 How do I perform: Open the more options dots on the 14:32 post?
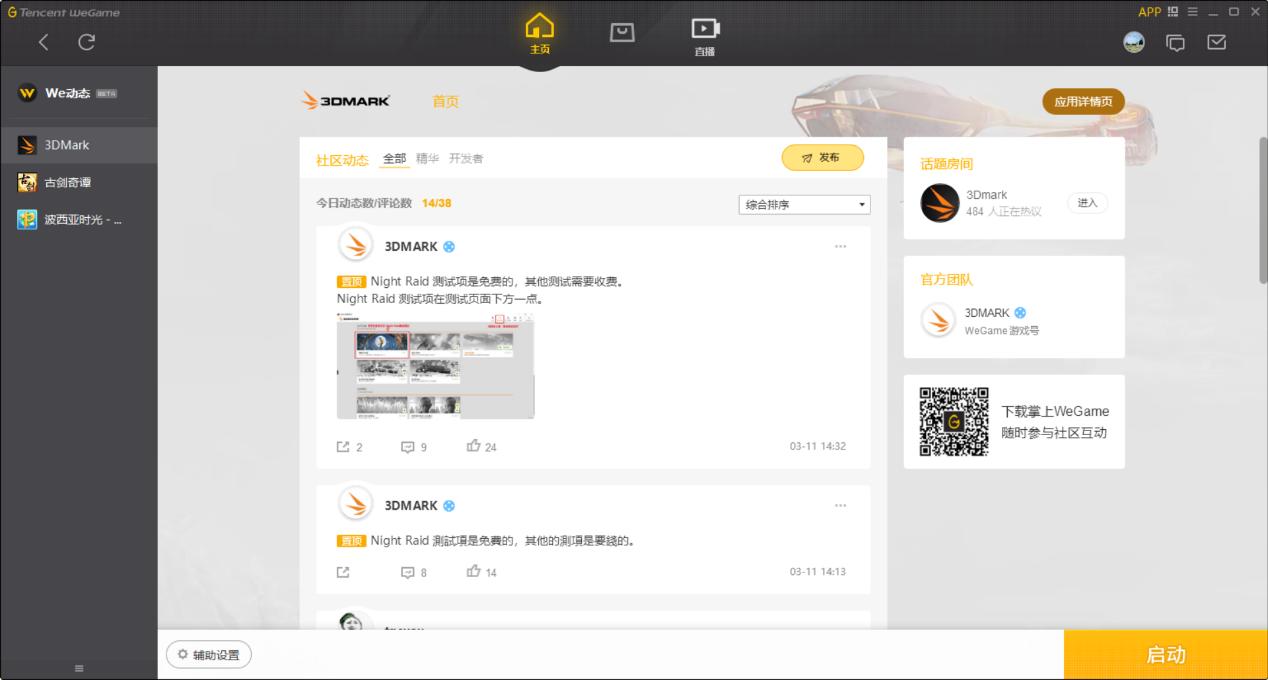(840, 246)
